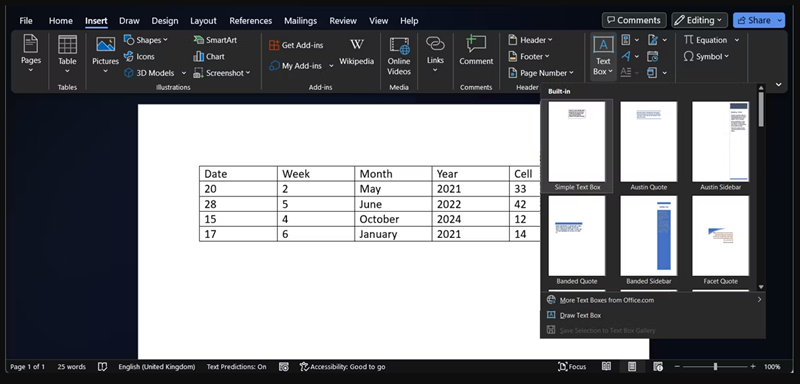Click the zoom out minus button
This screenshot has width=800, height=384.
(x=678, y=367)
